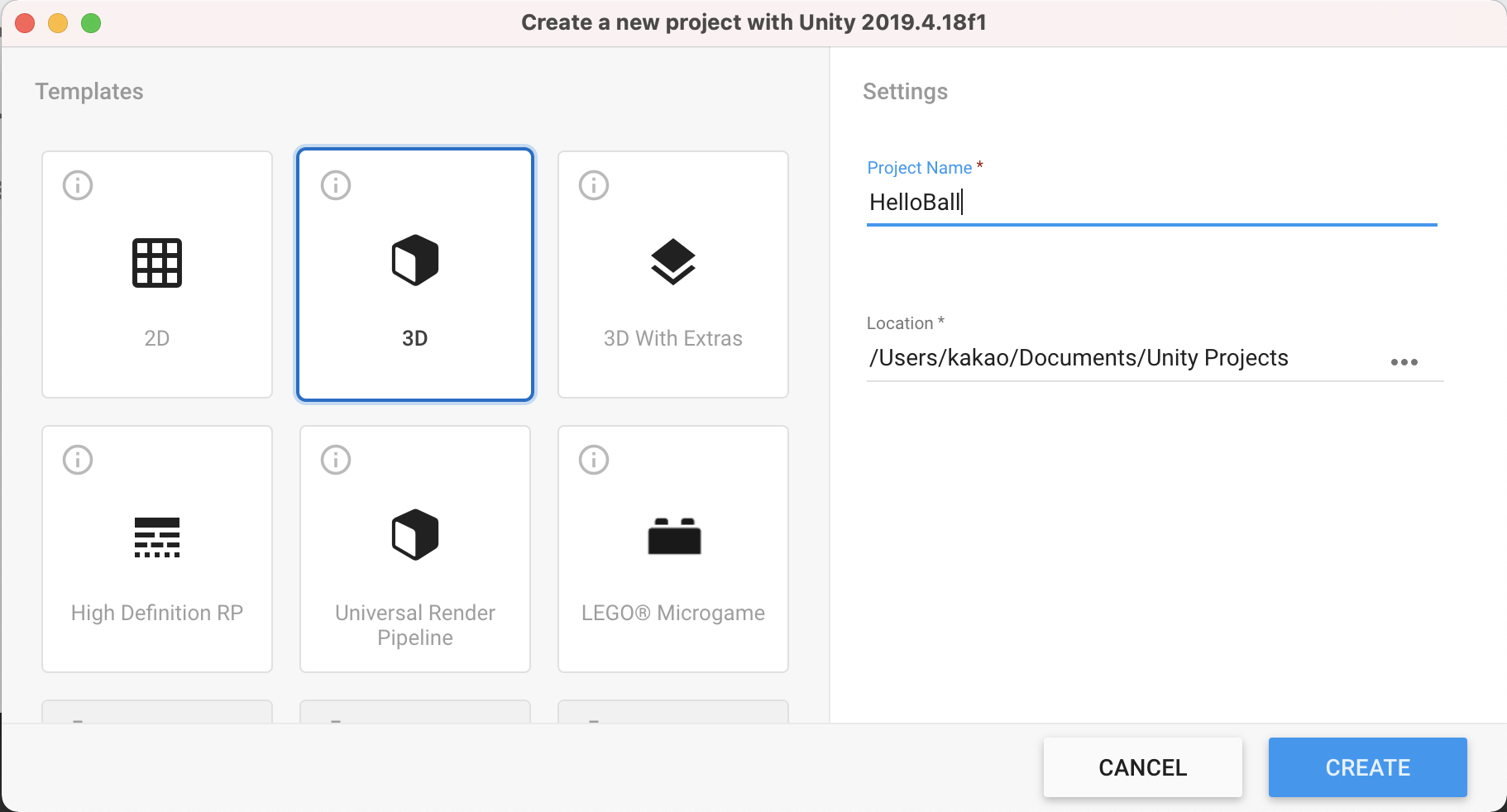1507x812 pixels.
Task: Close the new project window
Action: point(25,23)
